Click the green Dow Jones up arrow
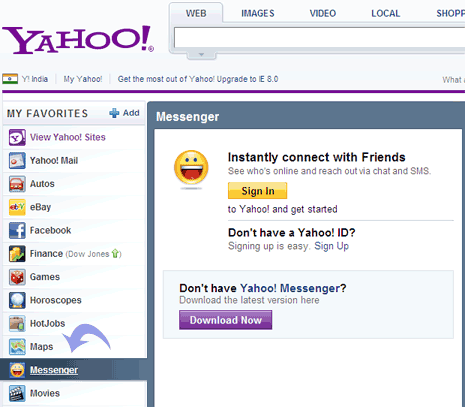This screenshot has height=407, width=465. pyautogui.click(x=115, y=254)
